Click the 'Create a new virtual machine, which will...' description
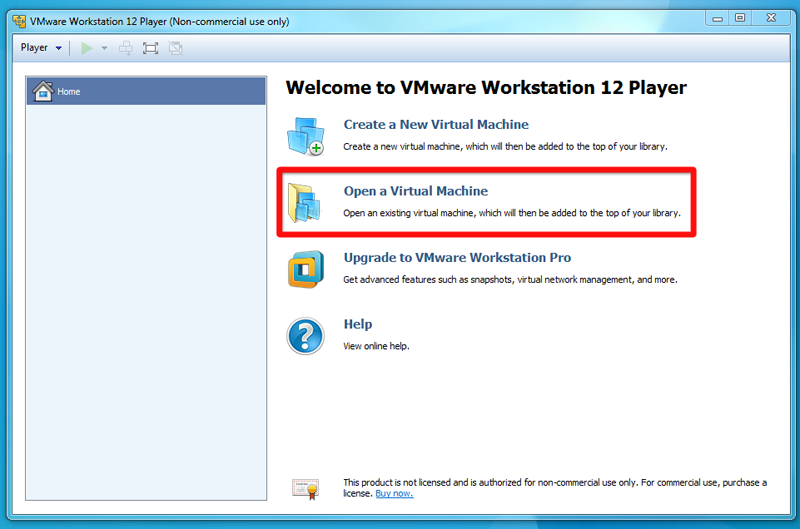The image size is (800, 529). coord(505,146)
